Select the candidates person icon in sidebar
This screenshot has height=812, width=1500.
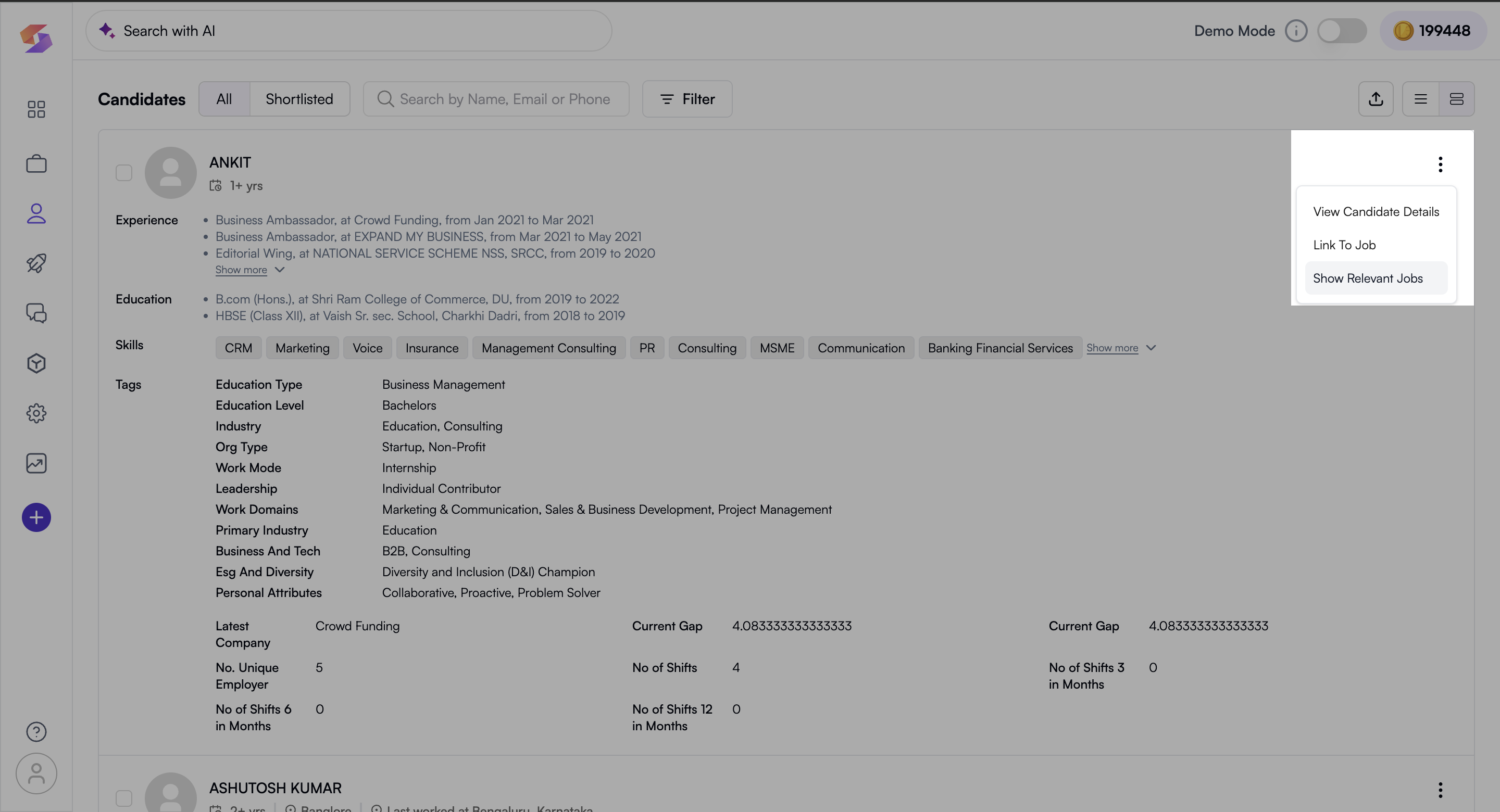coord(36,213)
